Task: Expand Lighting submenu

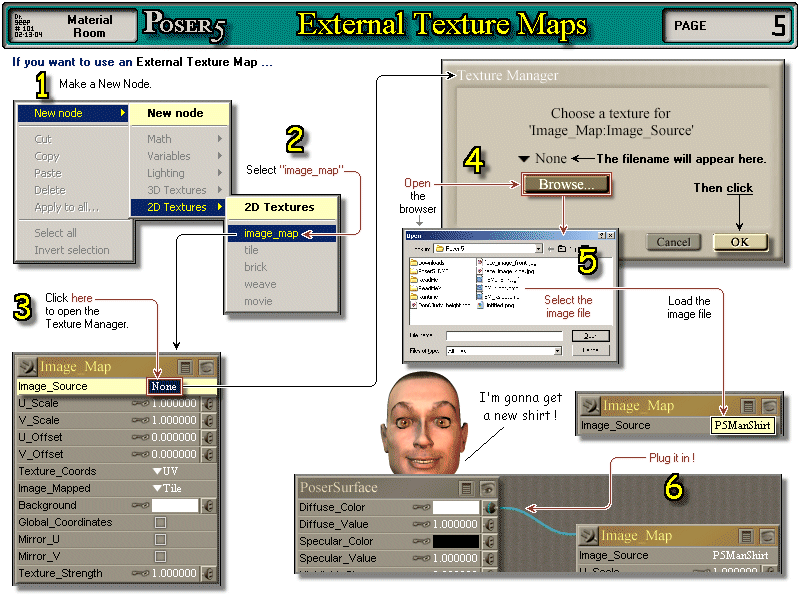Action: (180, 173)
